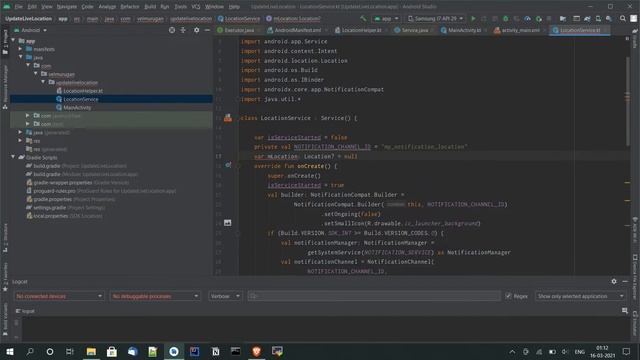Click the override gutter icon beside onCreate

[228, 165]
